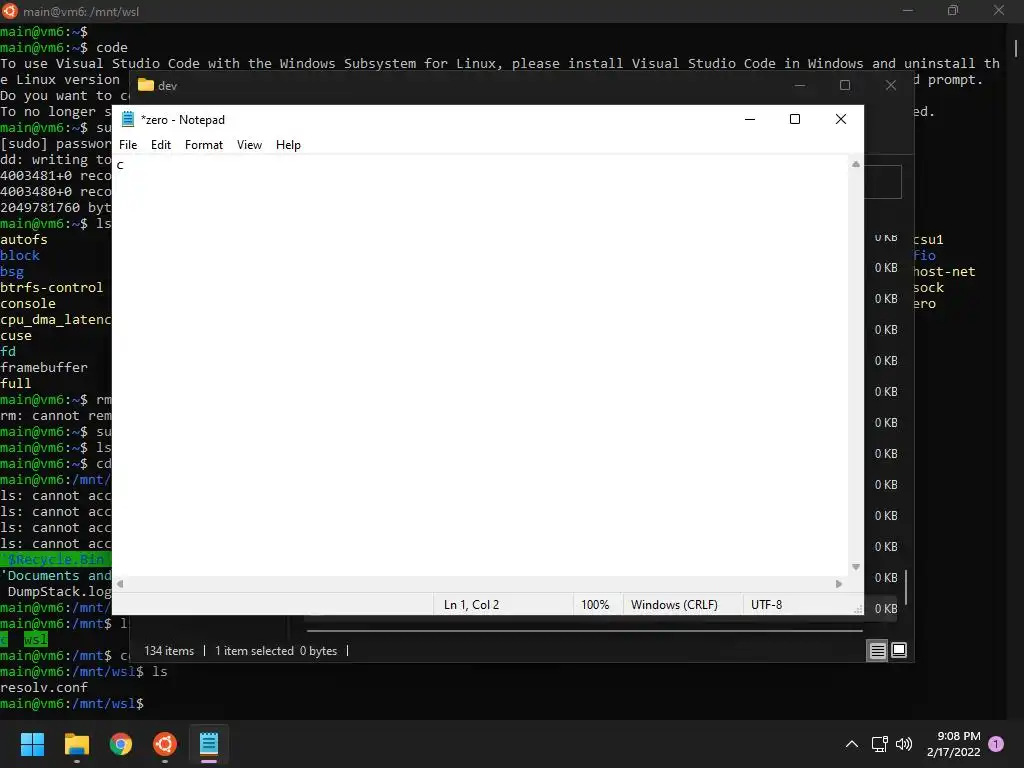Open the View menu in Notepad

(x=249, y=145)
